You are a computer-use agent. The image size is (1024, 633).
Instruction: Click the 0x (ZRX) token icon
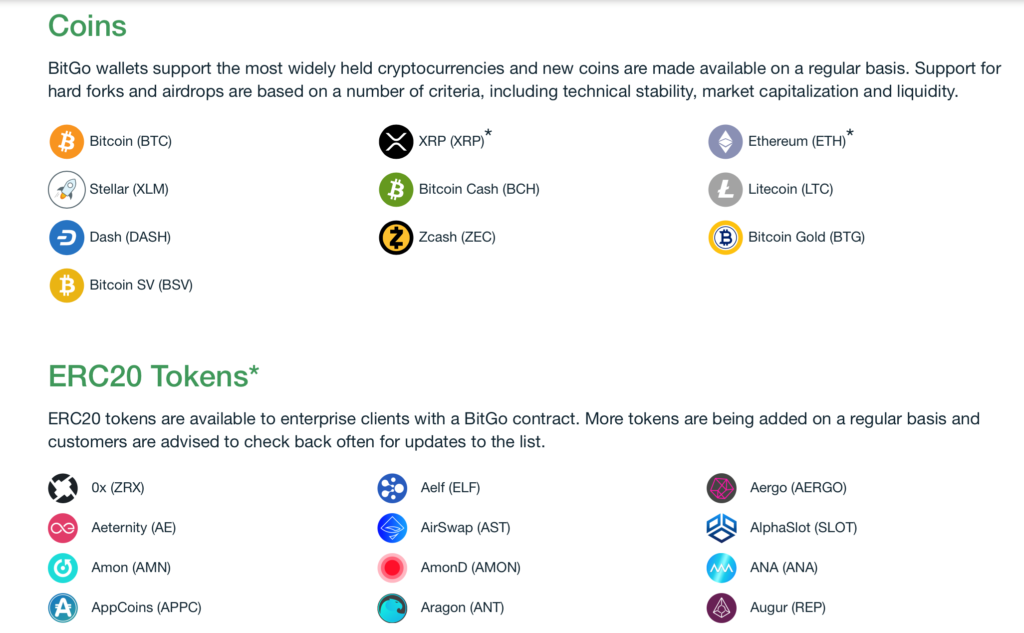click(x=63, y=488)
